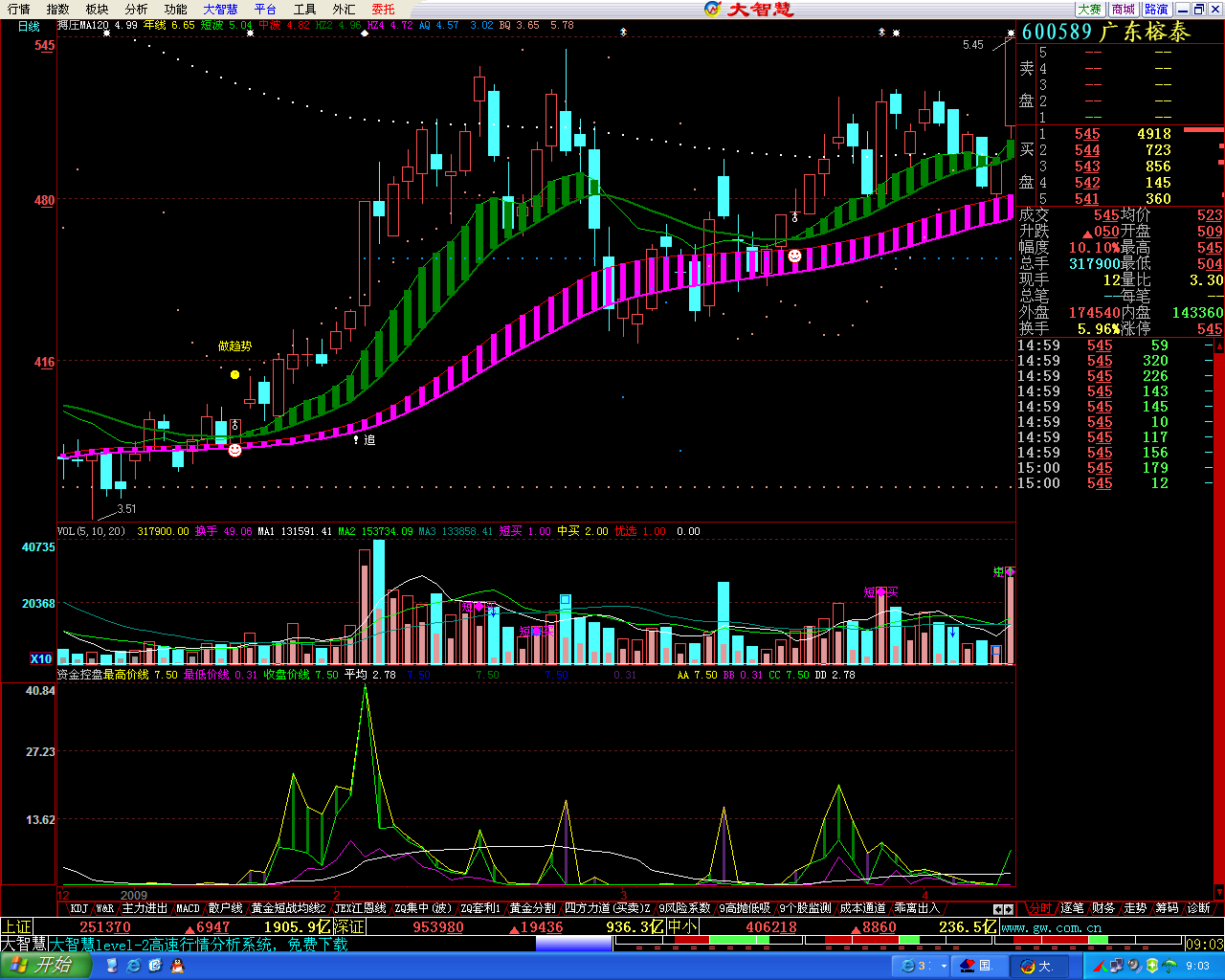Screen dimensions: 1225x980
Task: Click the 追 signal marker on the chart
Action: pos(369,440)
